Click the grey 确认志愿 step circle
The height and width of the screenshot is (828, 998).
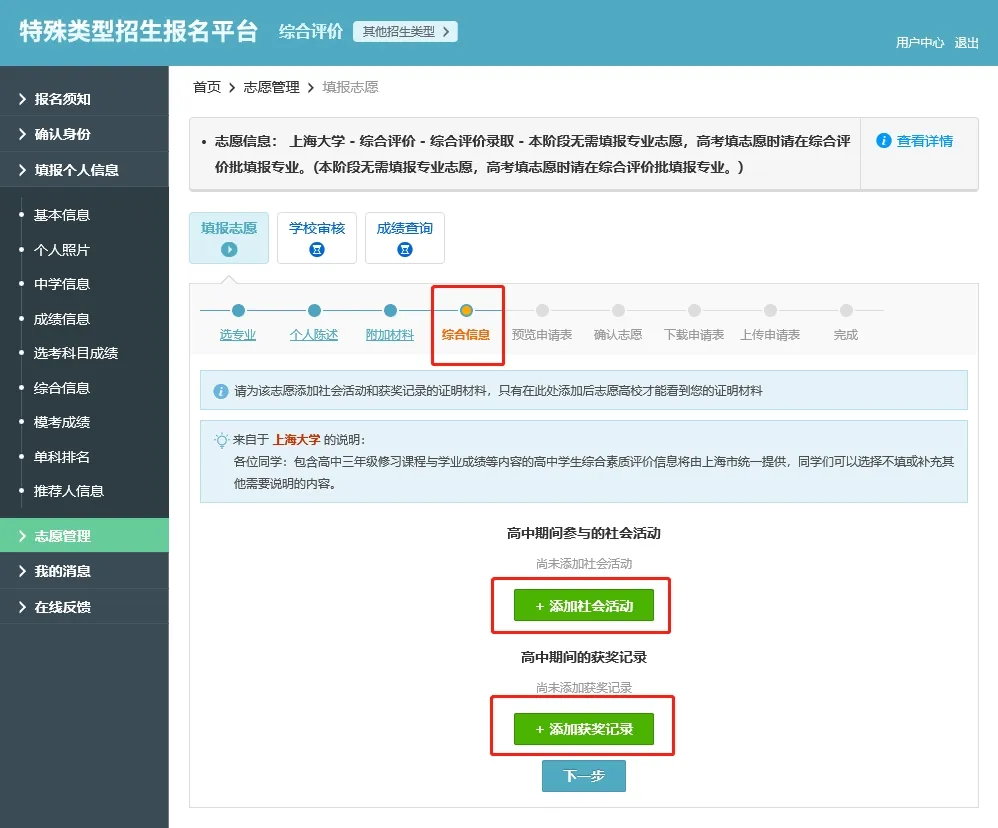pyautogui.click(x=618, y=311)
